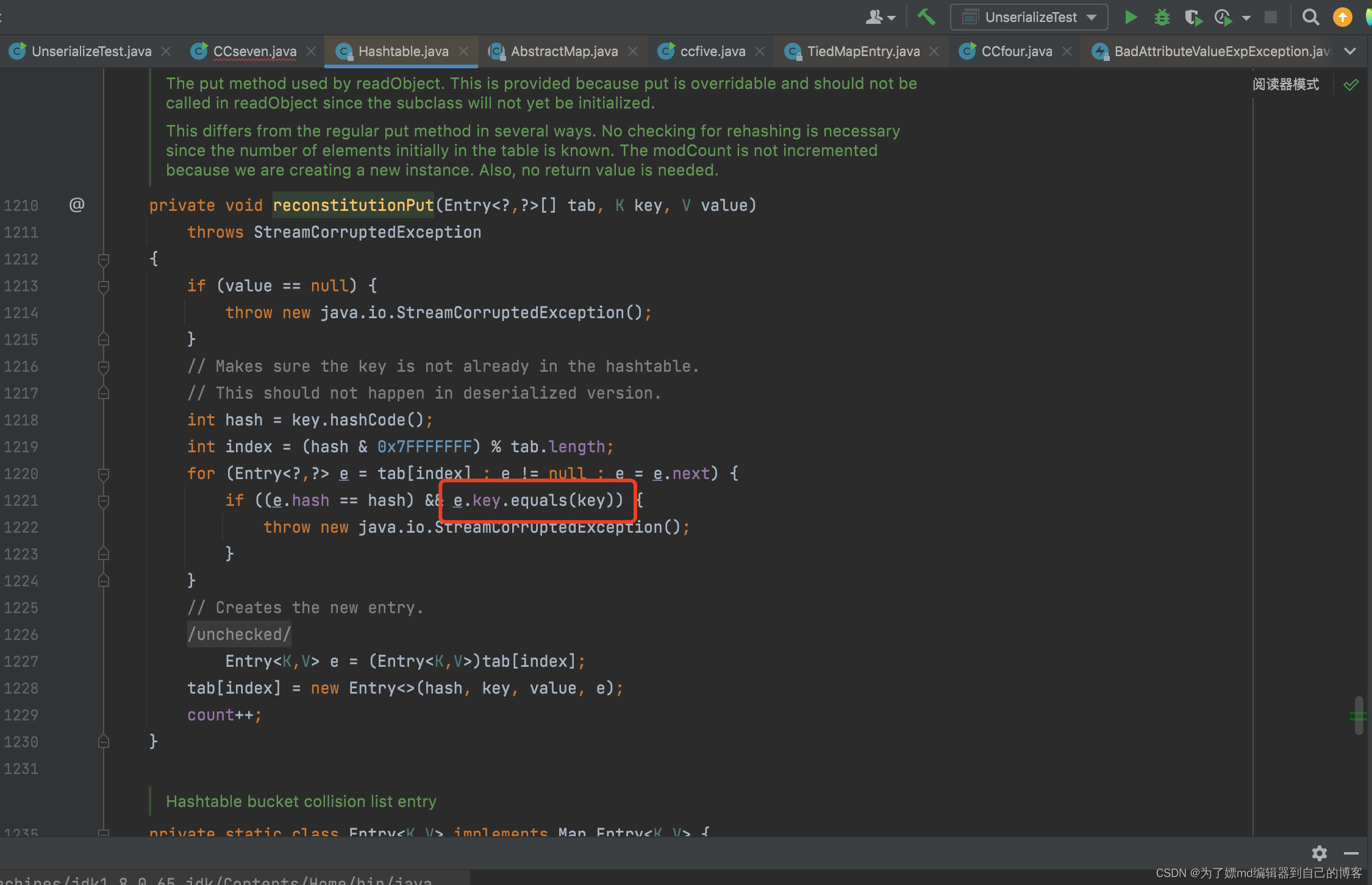Click the vertical scrollbar thumb
Viewport: 1372px width, 885px height.
click(1359, 715)
